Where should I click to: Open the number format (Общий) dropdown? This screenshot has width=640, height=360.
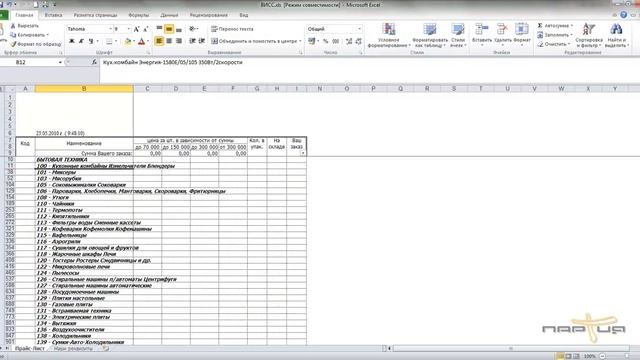(360, 29)
